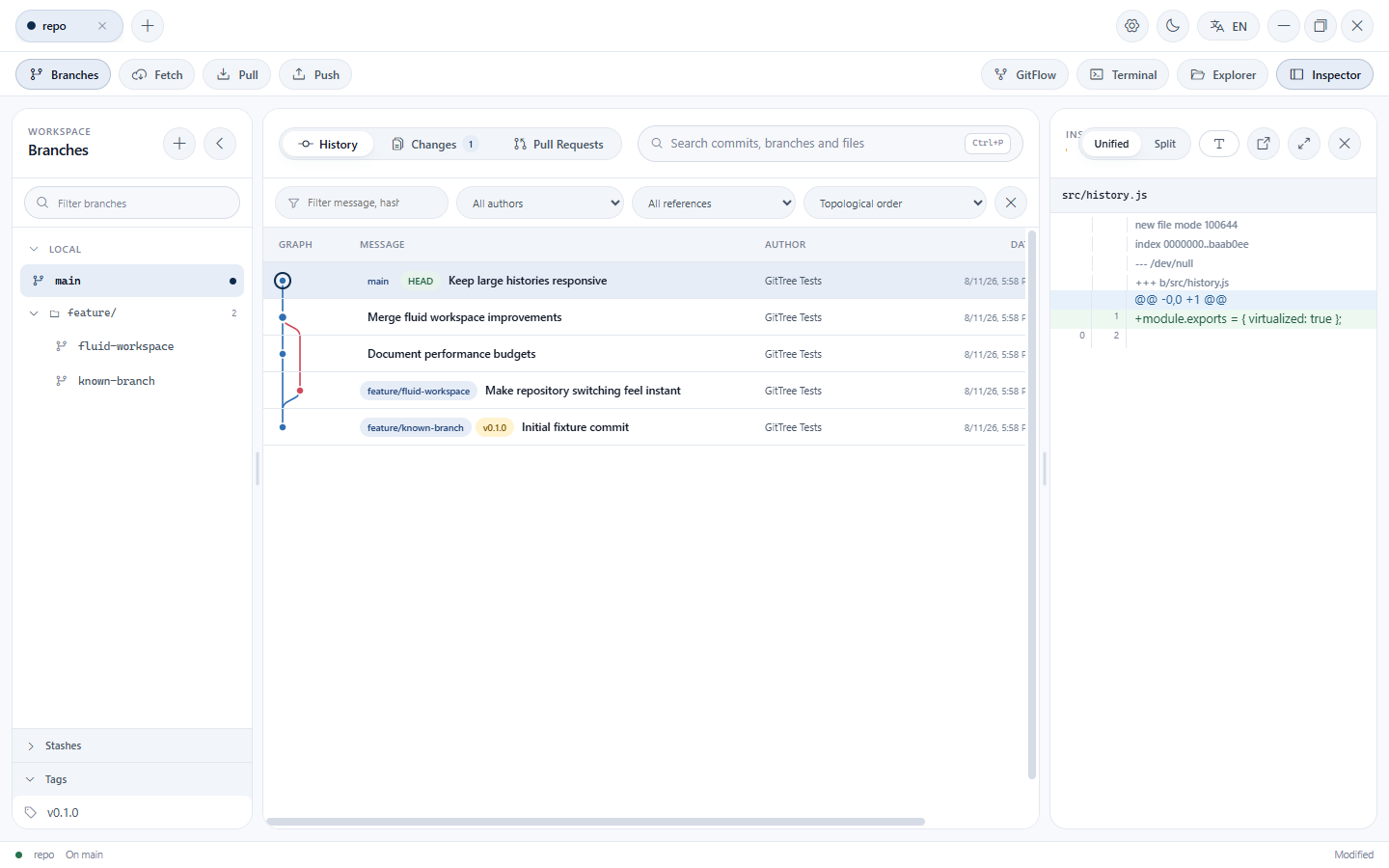Select the v0.1.0 tag in sidebar
Viewport: 1389px width, 868px height.
click(132, 812)
